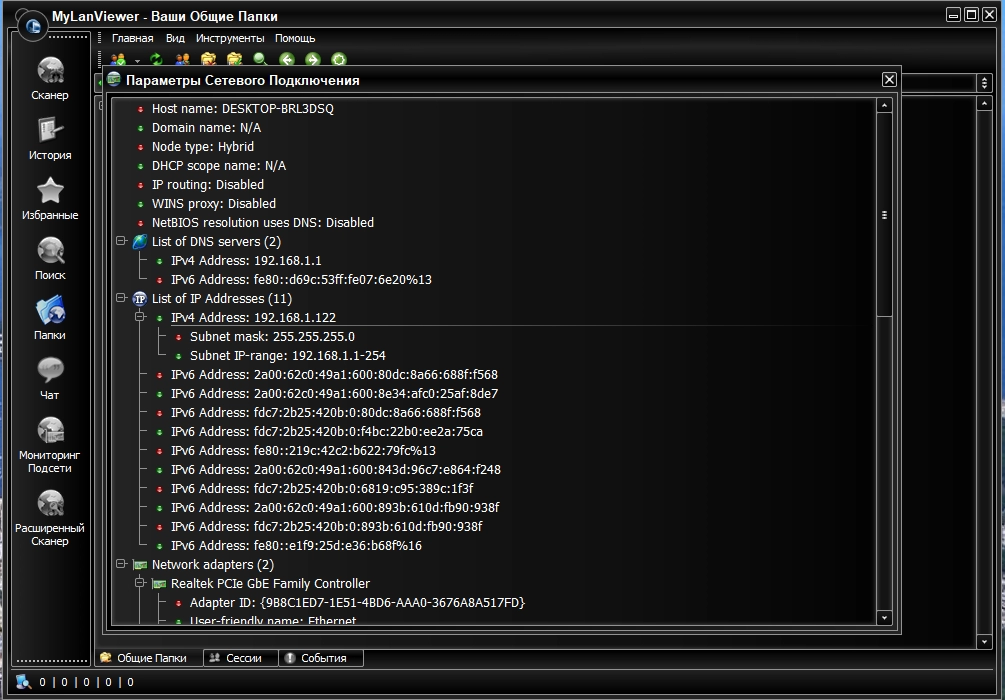The width and height of the screenshot is (1005, 700).
Task: Click the main window scrollbar up arrow
Action: [985, 103]
